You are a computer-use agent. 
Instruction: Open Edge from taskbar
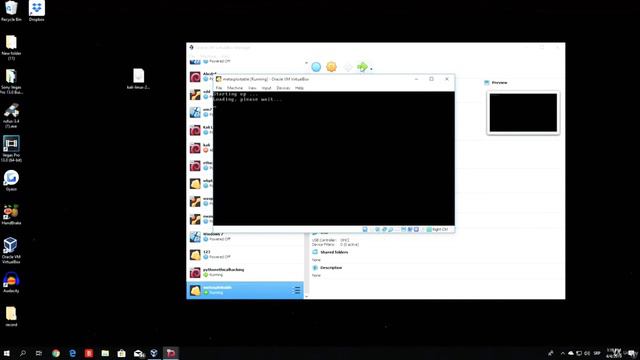pos(72,353)
